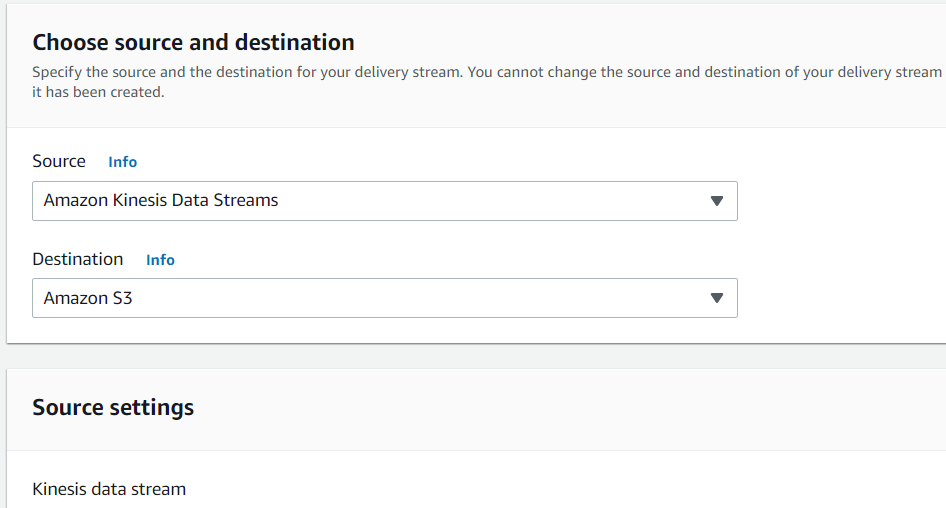Screen dimensions: 946x508
Task: Click the 'Source settings' section heading
Action: [113, 407]
